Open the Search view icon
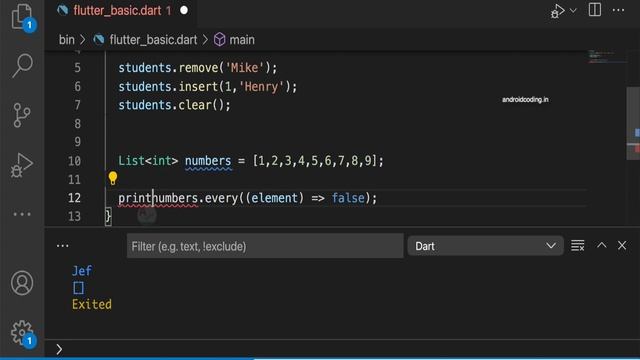640x360 pixels. coord(22,65)
